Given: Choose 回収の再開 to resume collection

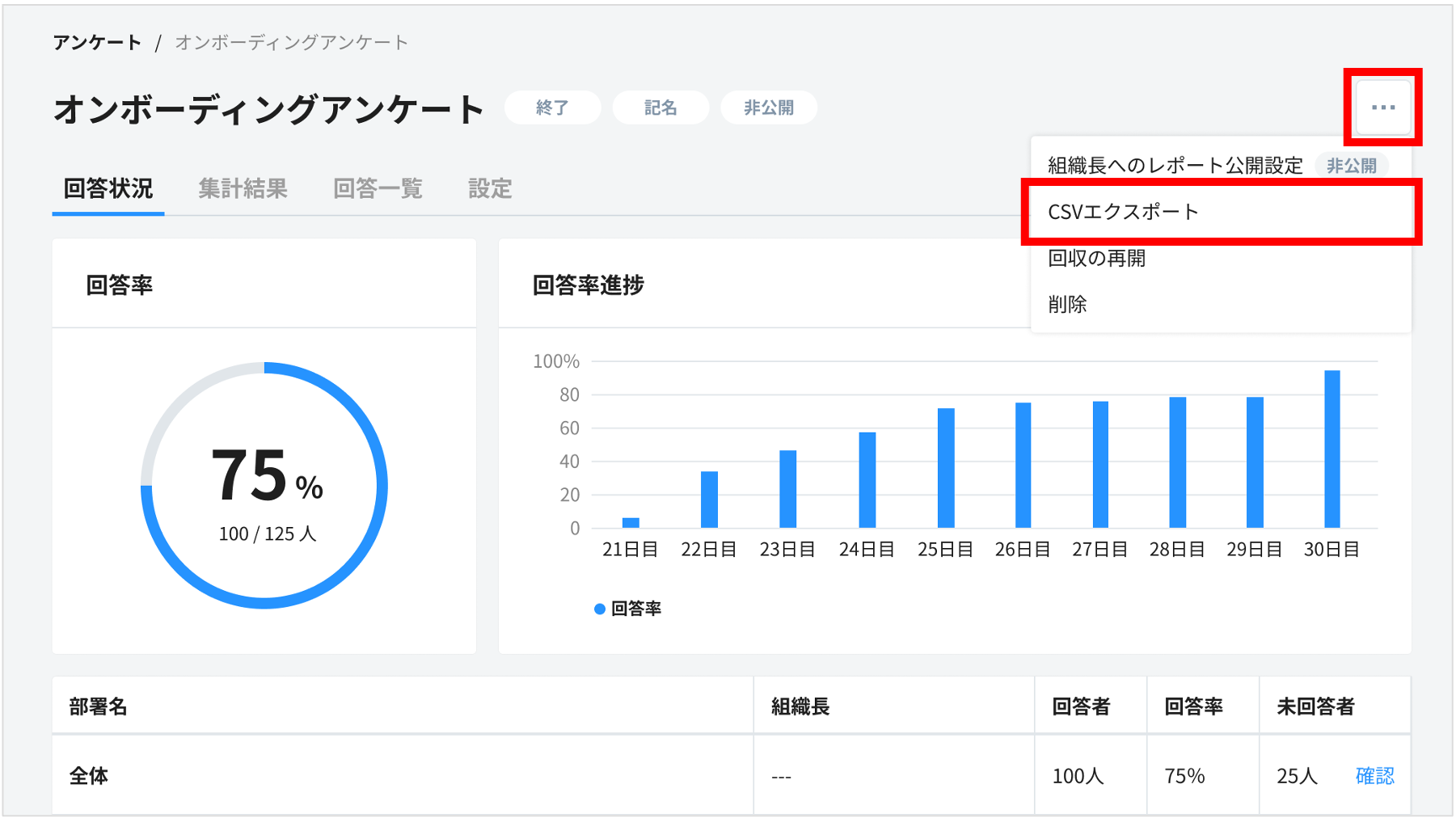Looking at the screenshot, I should 1099,258.
